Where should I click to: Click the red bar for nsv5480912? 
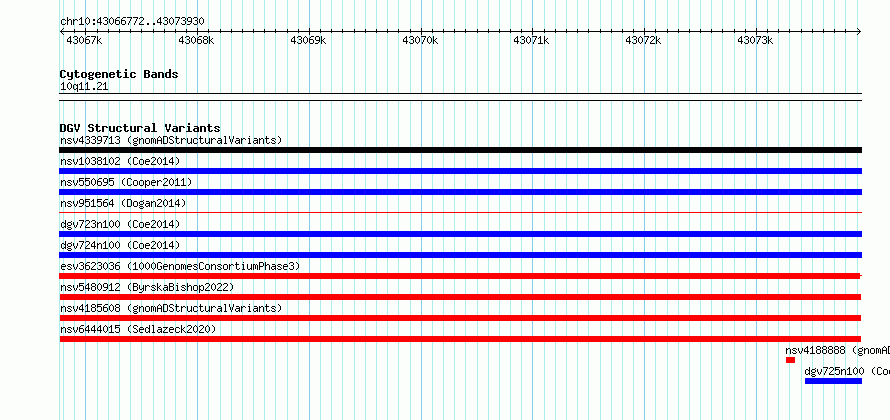pos(460,297)
